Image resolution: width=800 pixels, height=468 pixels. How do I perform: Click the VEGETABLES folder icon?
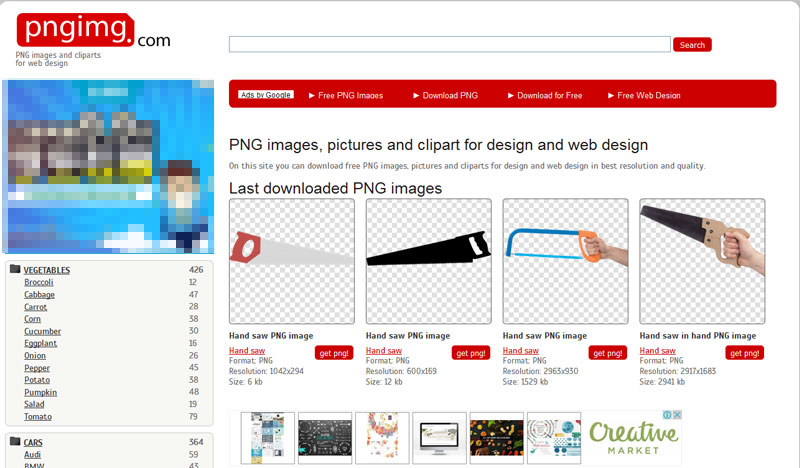tap(14, 270)
